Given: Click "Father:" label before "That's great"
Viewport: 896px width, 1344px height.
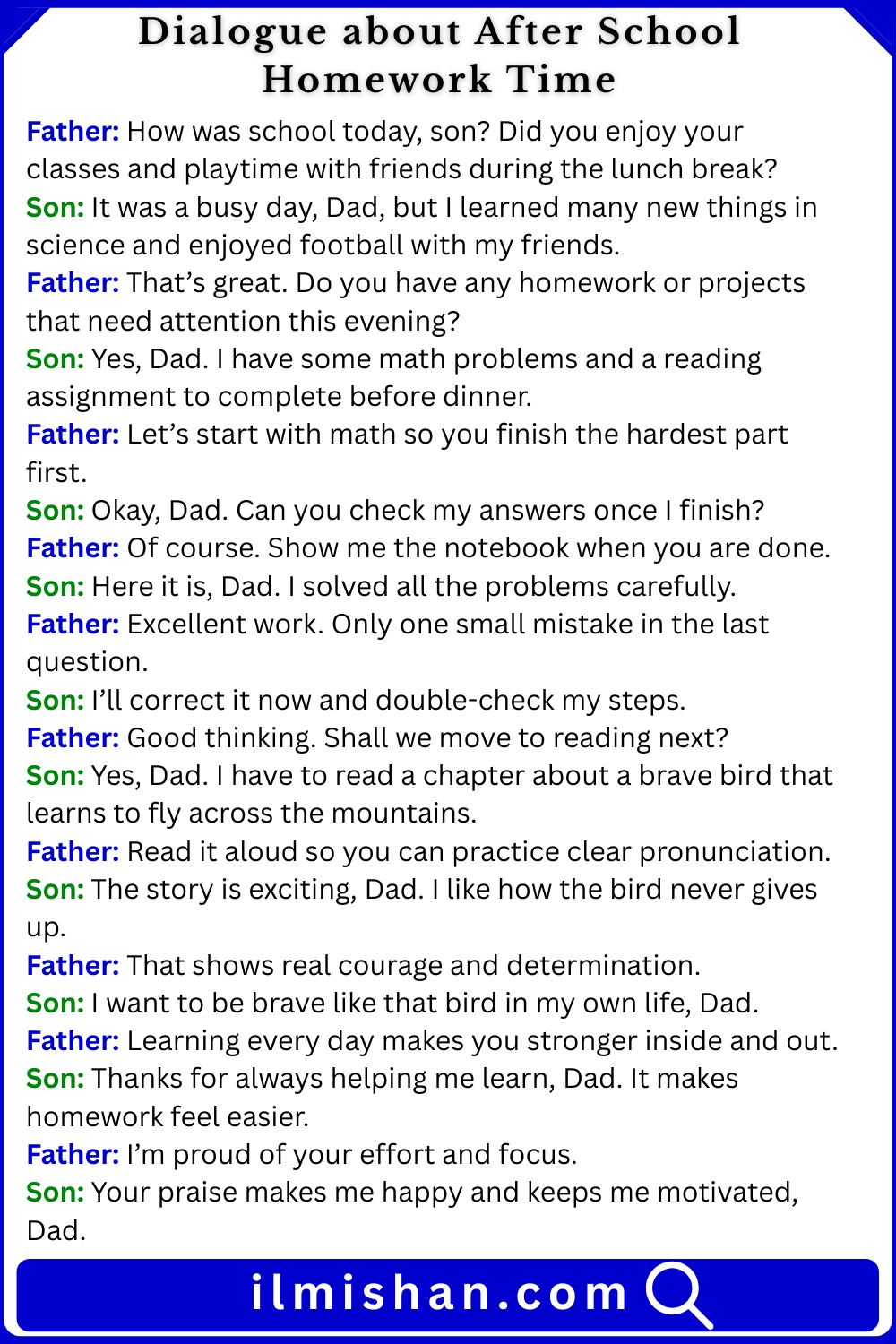Looking at the screenshot, I should pyautogui.click(x=73, y=283).
